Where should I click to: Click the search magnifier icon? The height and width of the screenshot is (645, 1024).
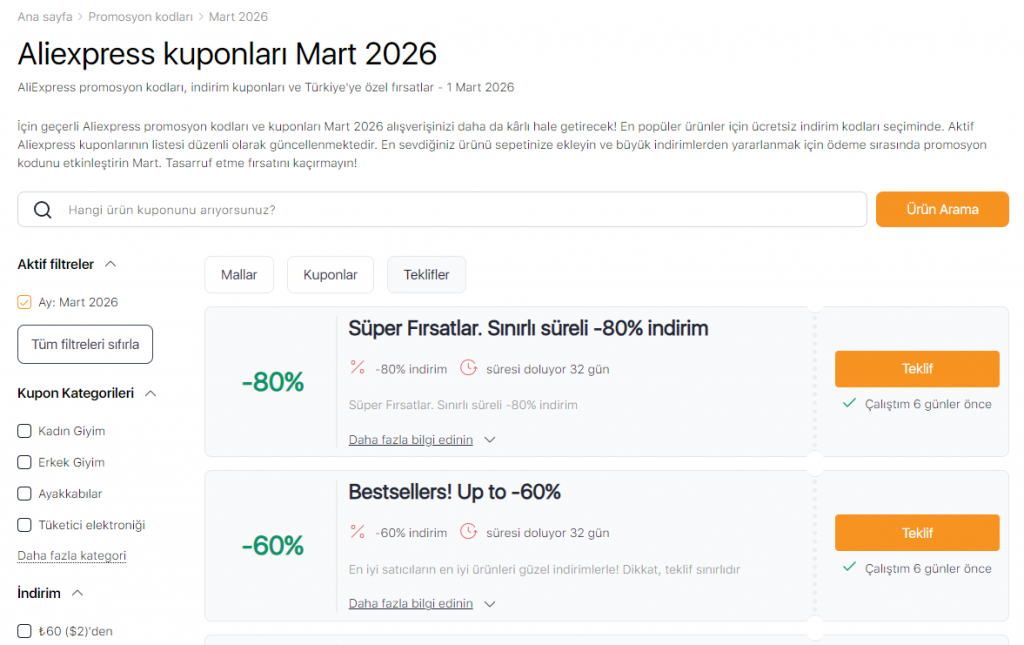click(x=41, y=209)
